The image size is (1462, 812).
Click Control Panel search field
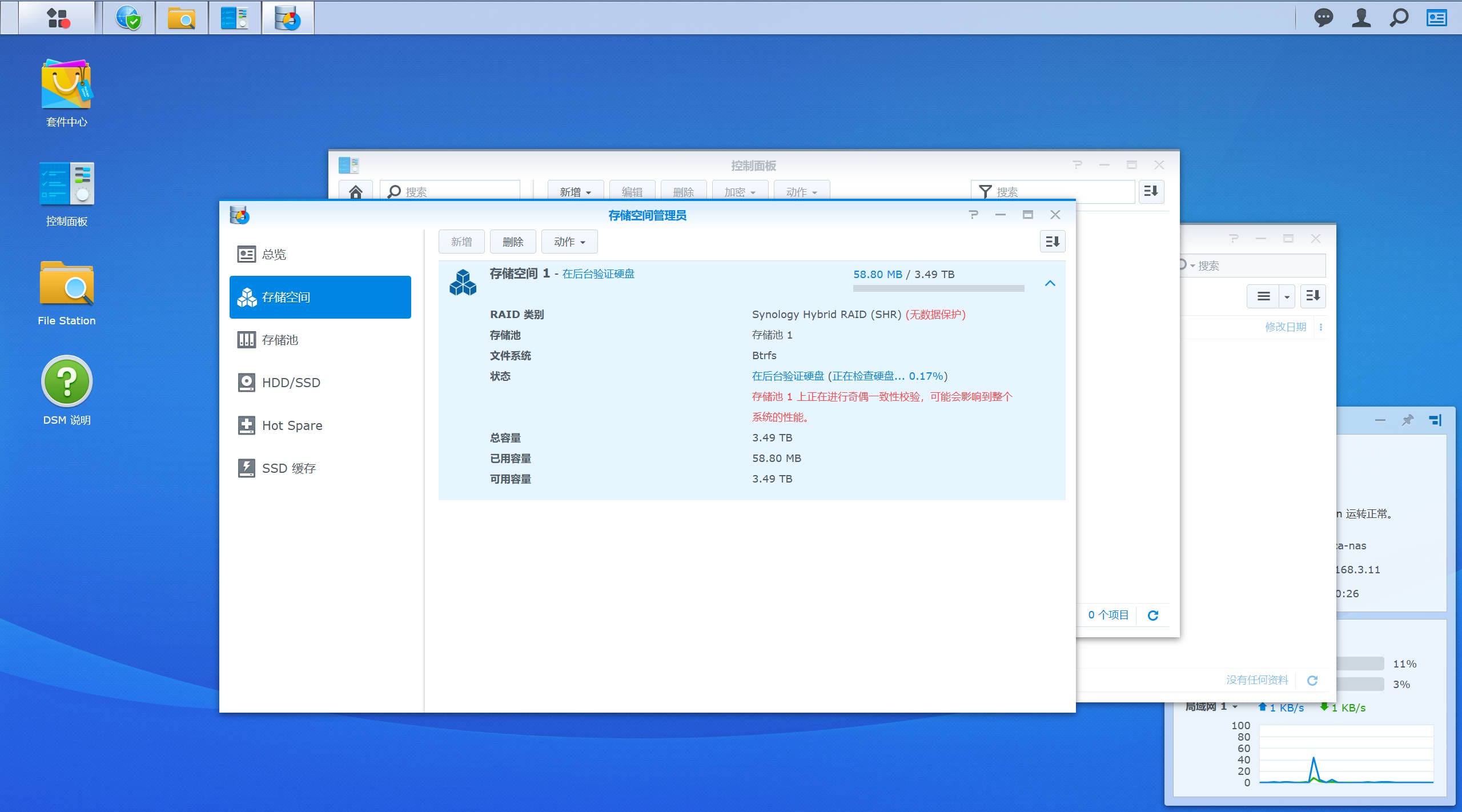coord(450,192)
